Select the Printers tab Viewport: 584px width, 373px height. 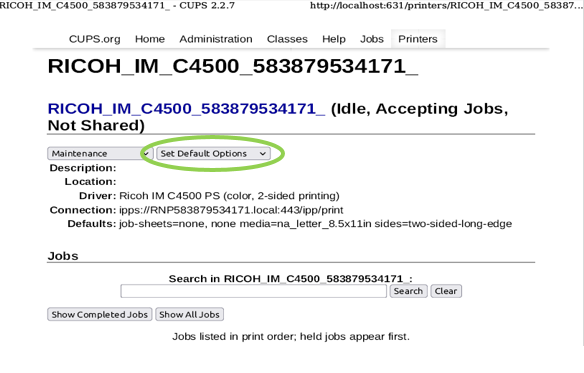point(418,39)
